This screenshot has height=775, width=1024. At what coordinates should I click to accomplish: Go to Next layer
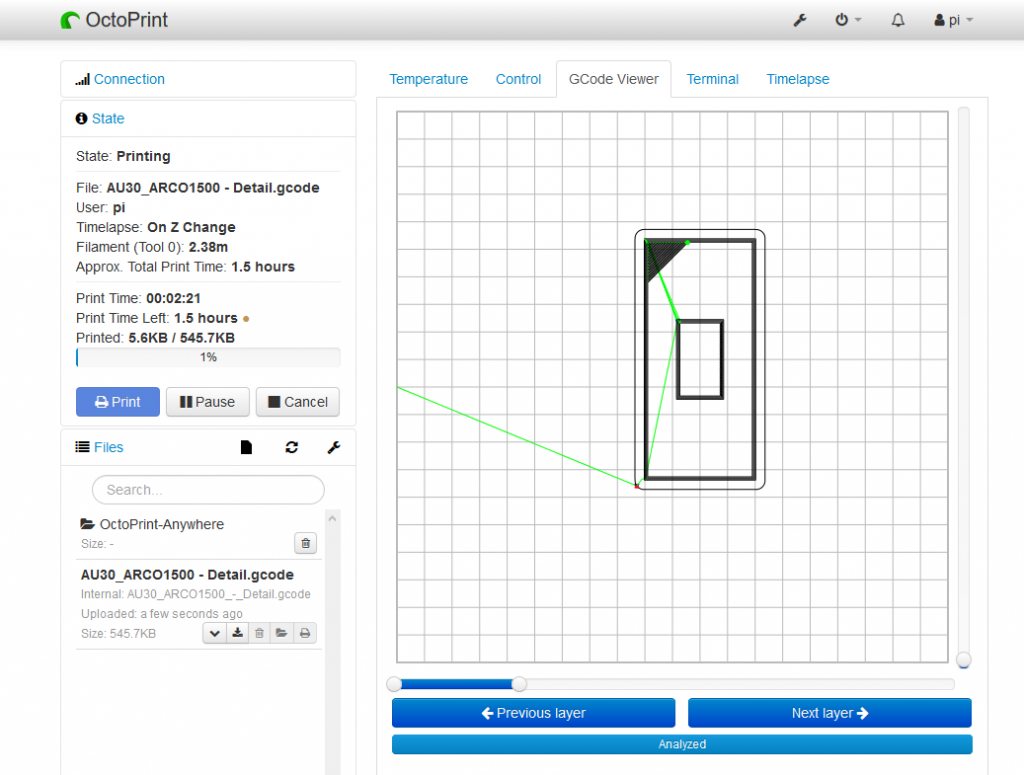point(829,713)
